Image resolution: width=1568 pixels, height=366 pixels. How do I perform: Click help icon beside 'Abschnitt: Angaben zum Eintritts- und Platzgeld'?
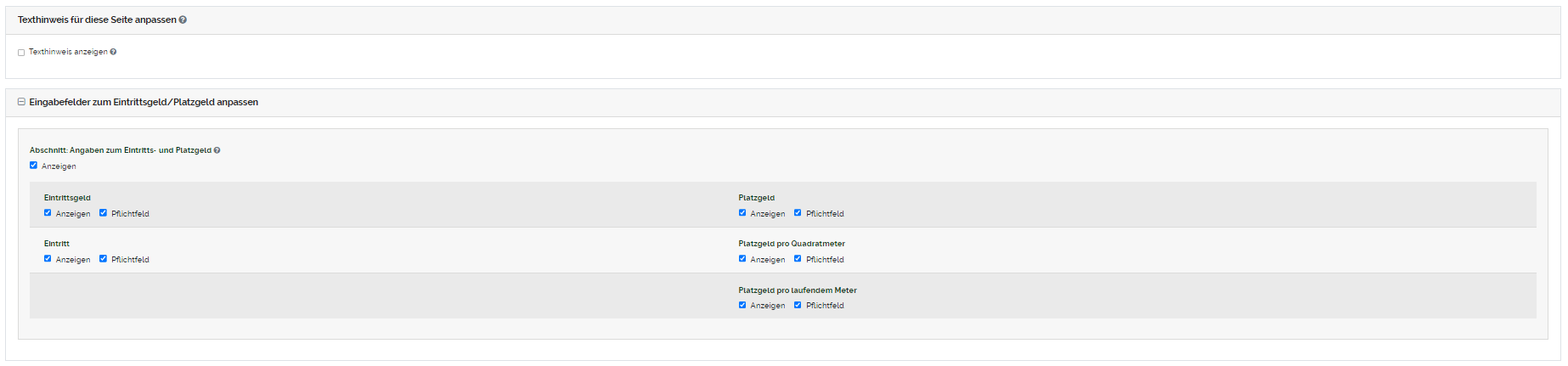click(x=217, y=150)
